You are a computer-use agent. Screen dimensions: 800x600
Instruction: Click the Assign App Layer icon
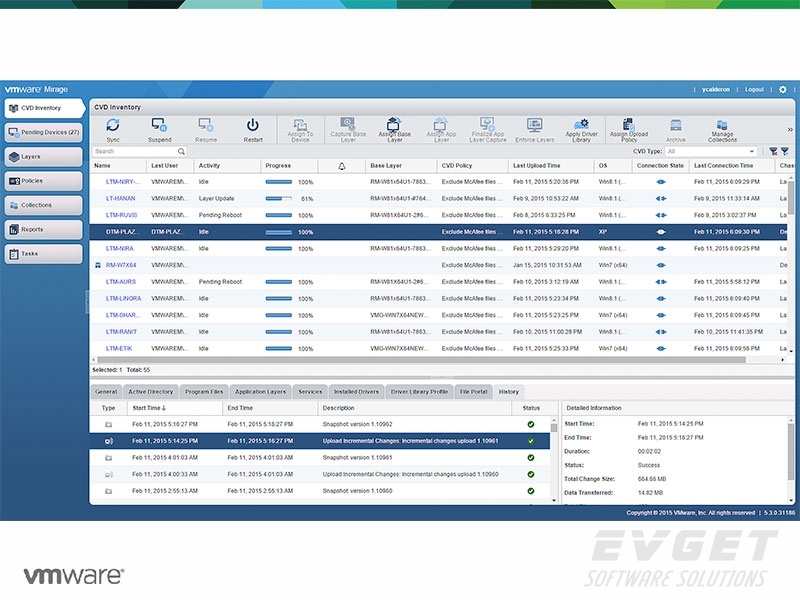[x=440, y=124]
